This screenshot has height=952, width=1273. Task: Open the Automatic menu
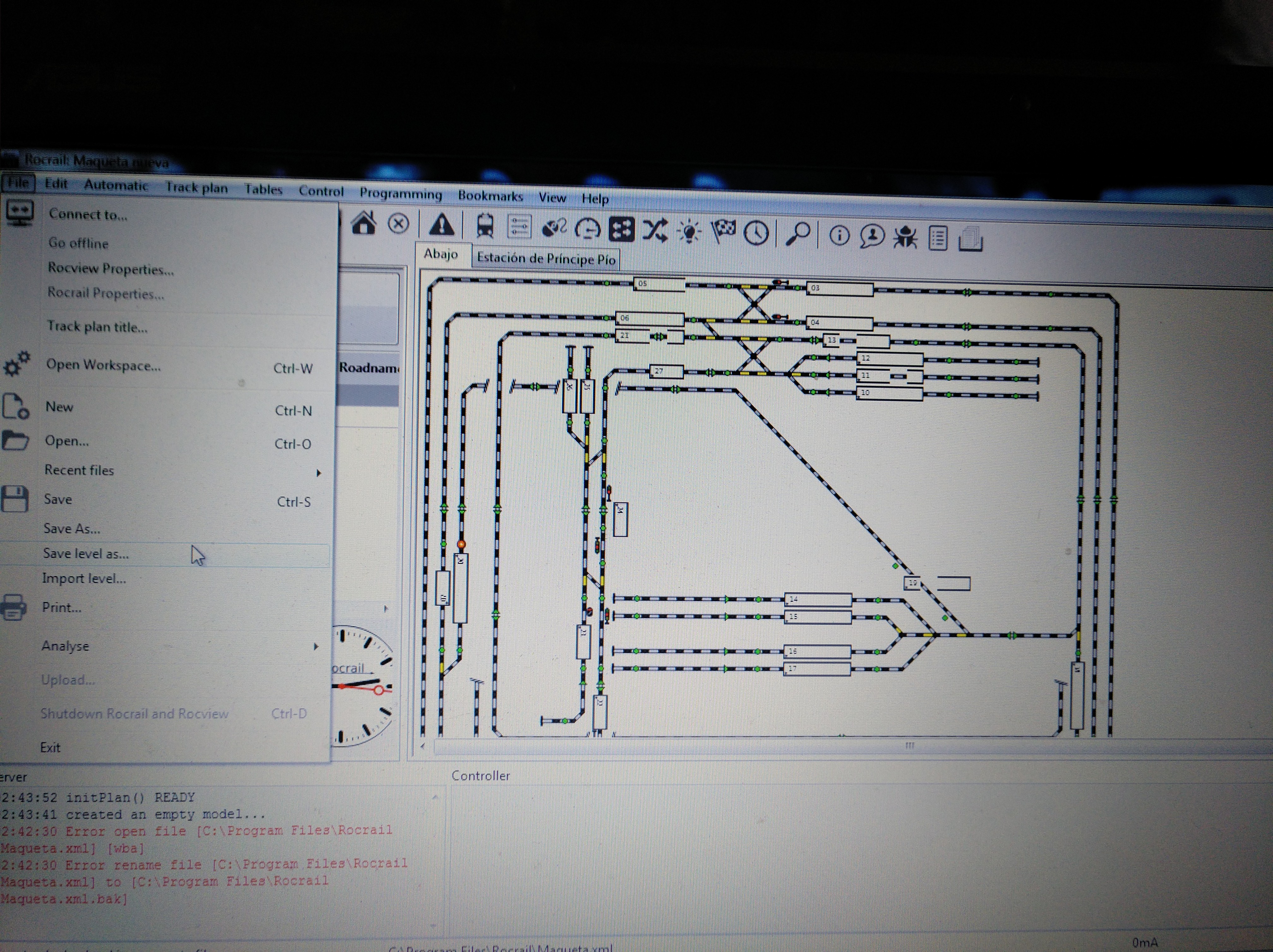tap(116, 185)
